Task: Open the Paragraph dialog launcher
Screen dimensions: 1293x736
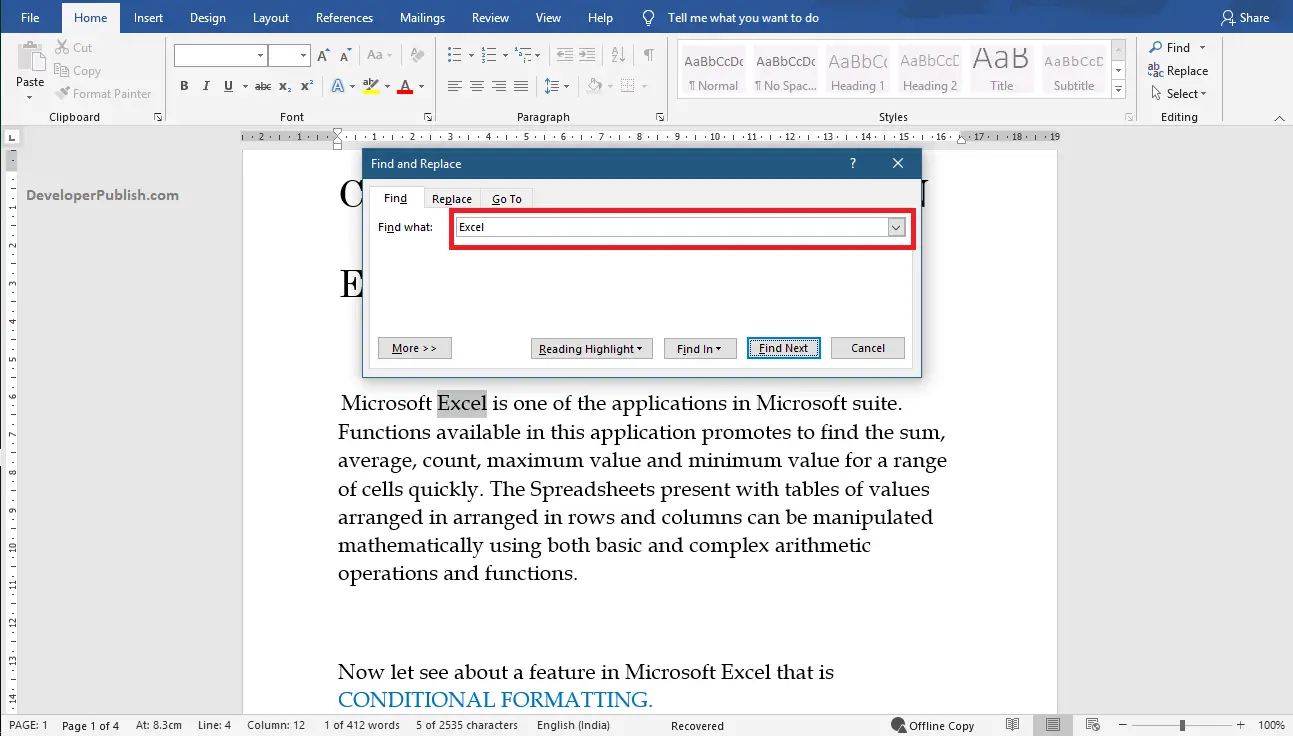Action: 659,117
